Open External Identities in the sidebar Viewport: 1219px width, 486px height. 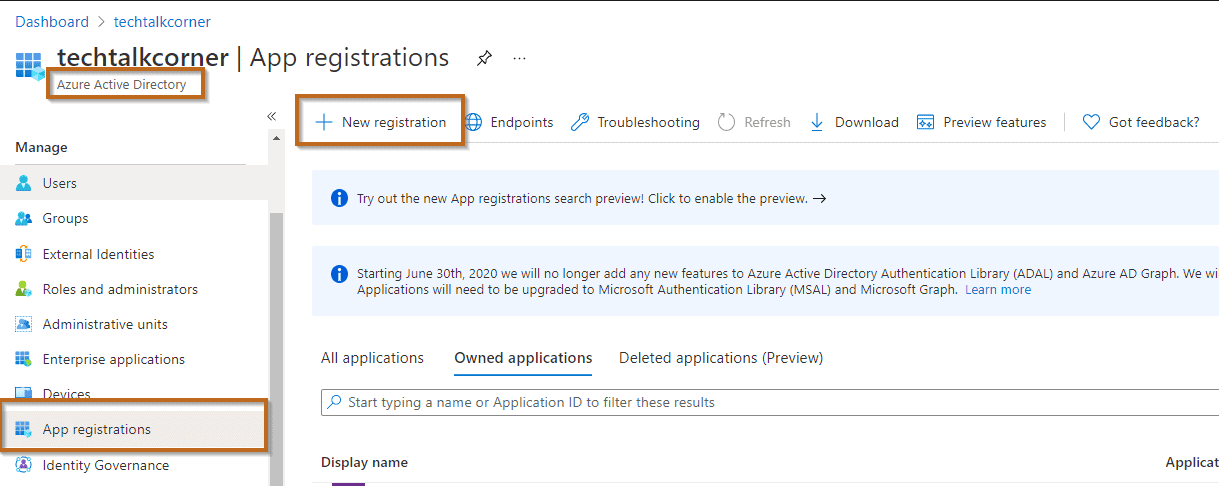[x=134, y=254]
